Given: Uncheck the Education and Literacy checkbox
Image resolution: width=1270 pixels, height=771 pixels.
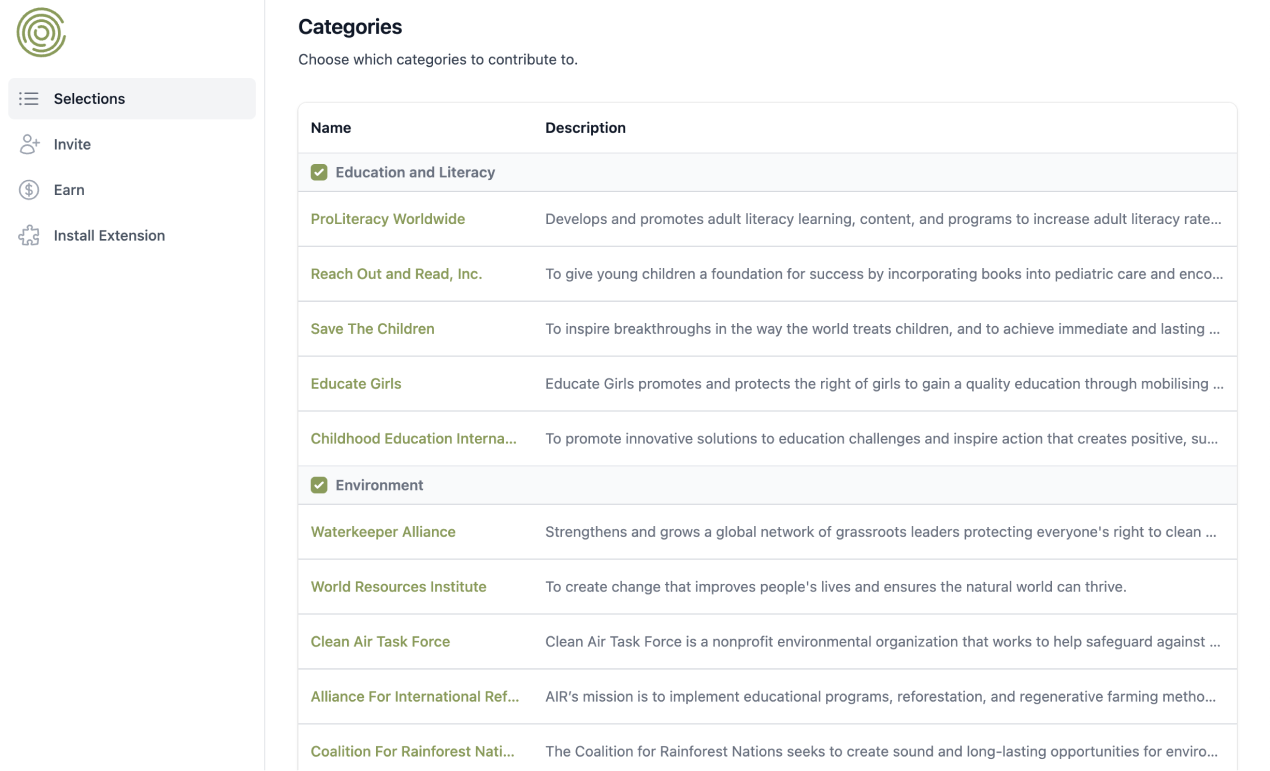Looking at the screenshot, I should 319,172.
